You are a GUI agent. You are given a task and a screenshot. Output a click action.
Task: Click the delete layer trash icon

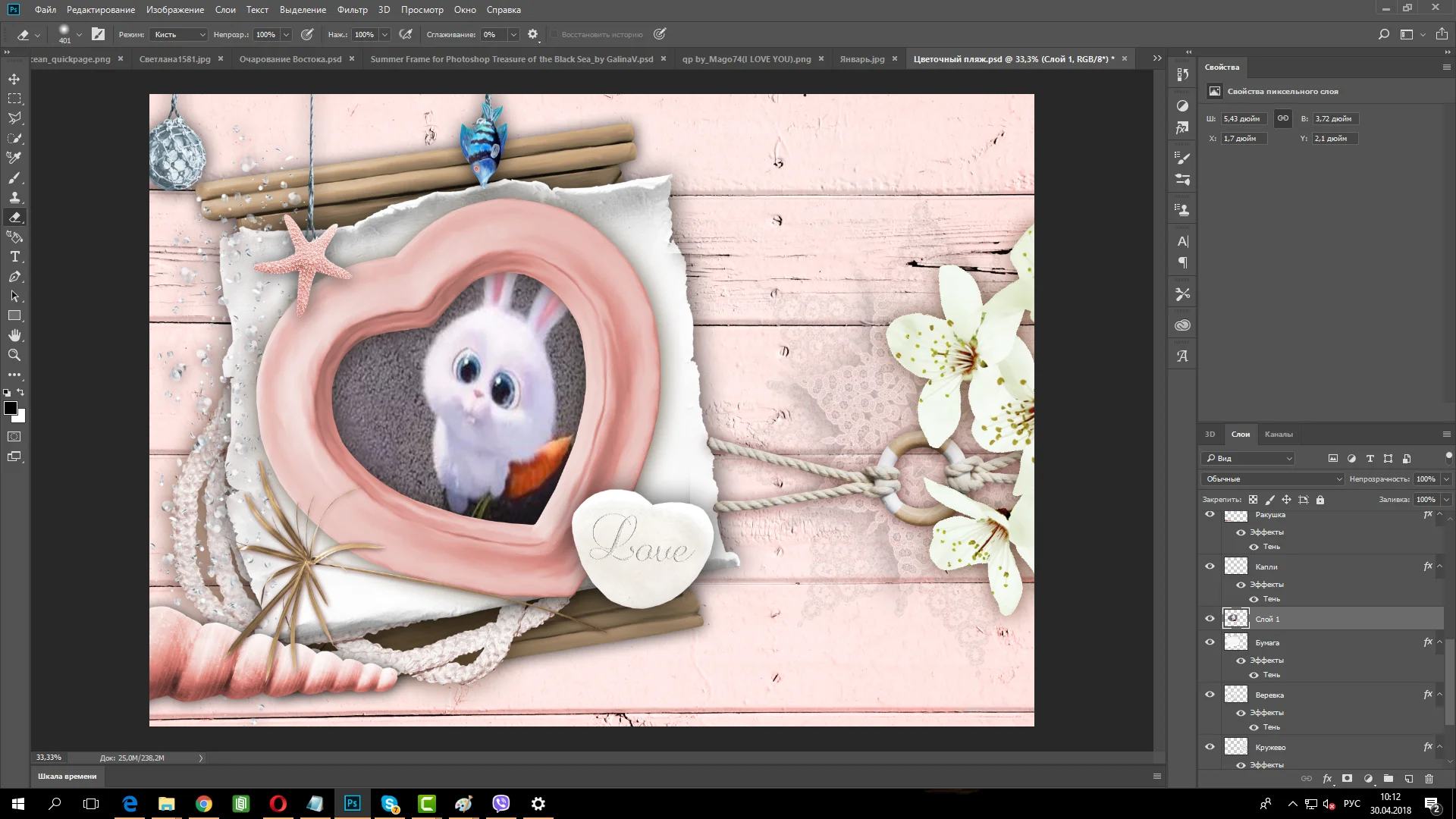tap(1429, 779)
